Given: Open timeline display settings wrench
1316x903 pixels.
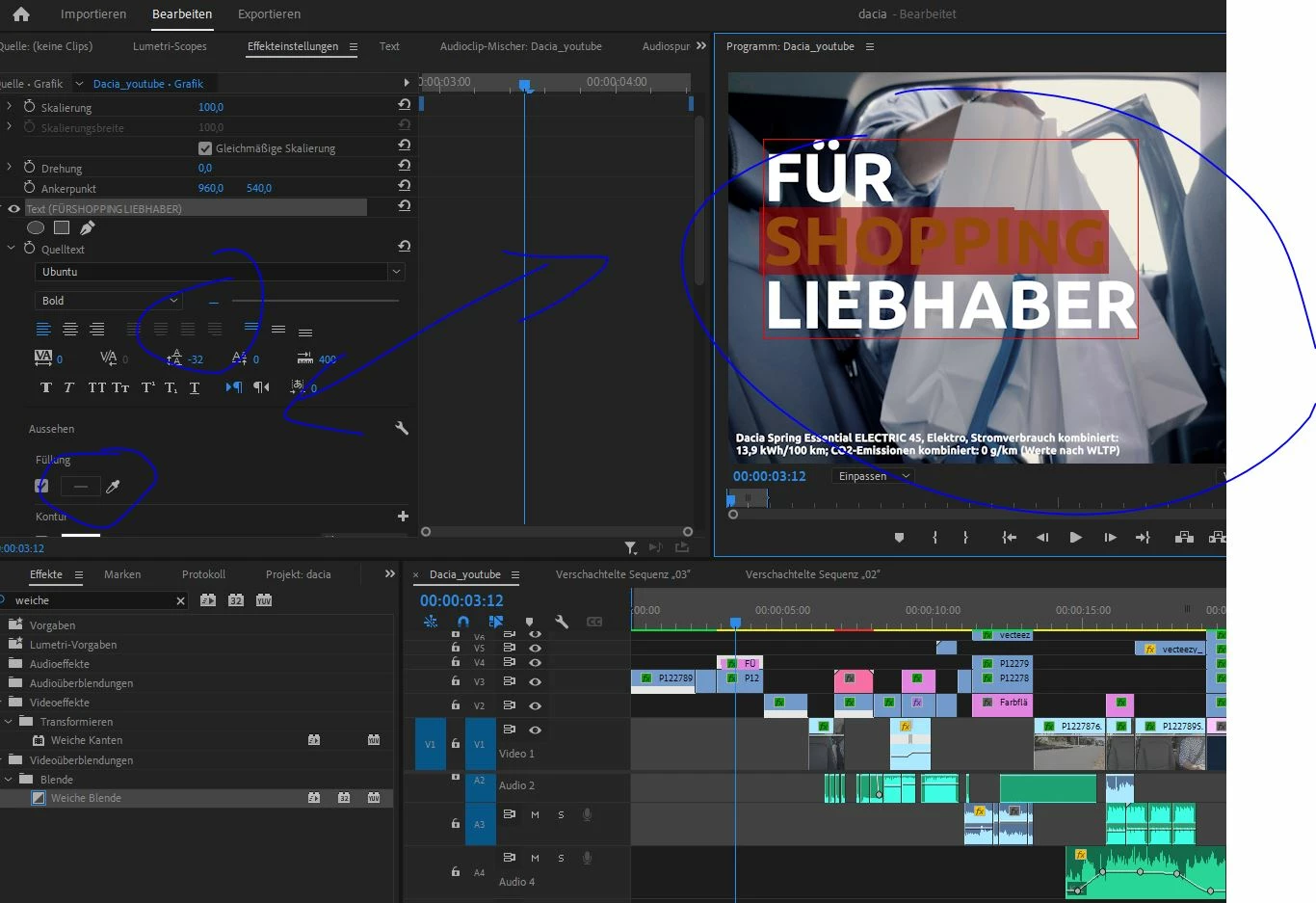Looking at the screenshot, I should point(562,623).
